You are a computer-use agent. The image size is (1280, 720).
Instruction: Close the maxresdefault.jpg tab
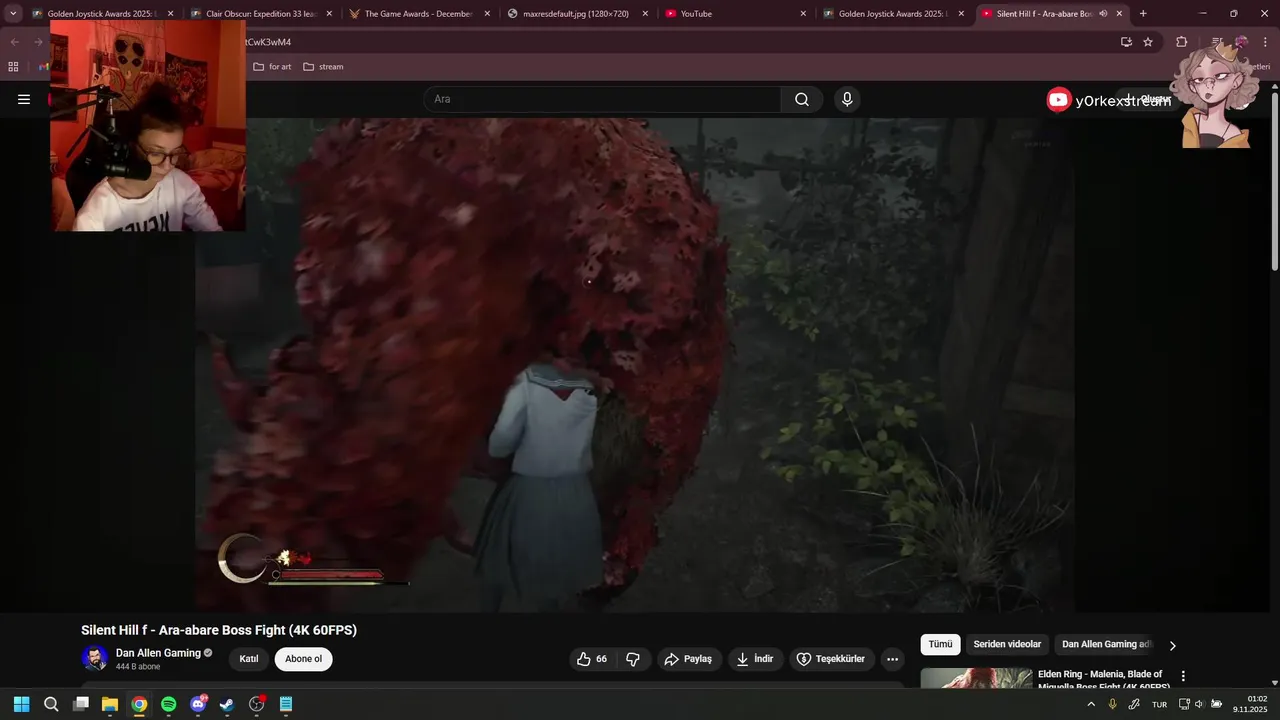[645, 14]
